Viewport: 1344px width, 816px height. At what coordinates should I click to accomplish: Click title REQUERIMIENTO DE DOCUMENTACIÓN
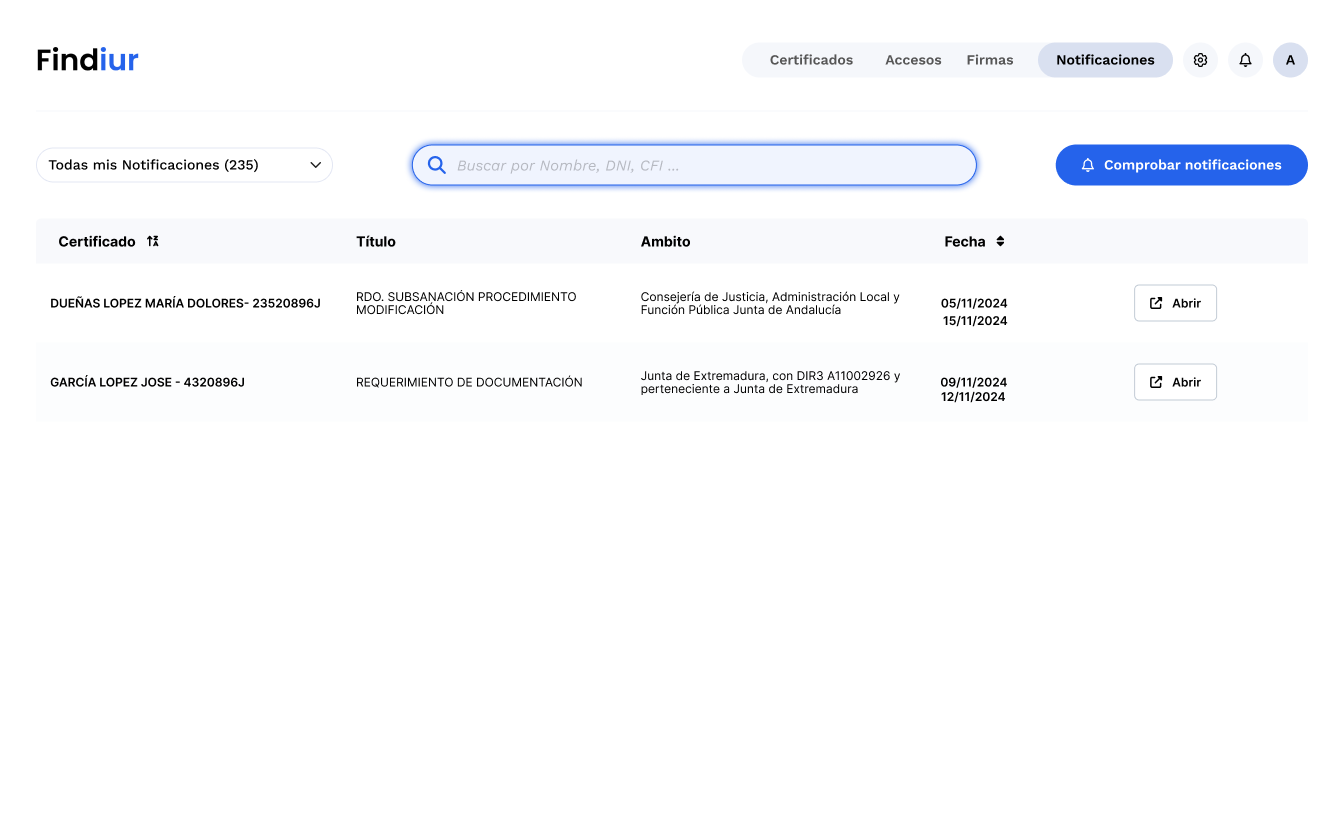(x=469, y=382)
